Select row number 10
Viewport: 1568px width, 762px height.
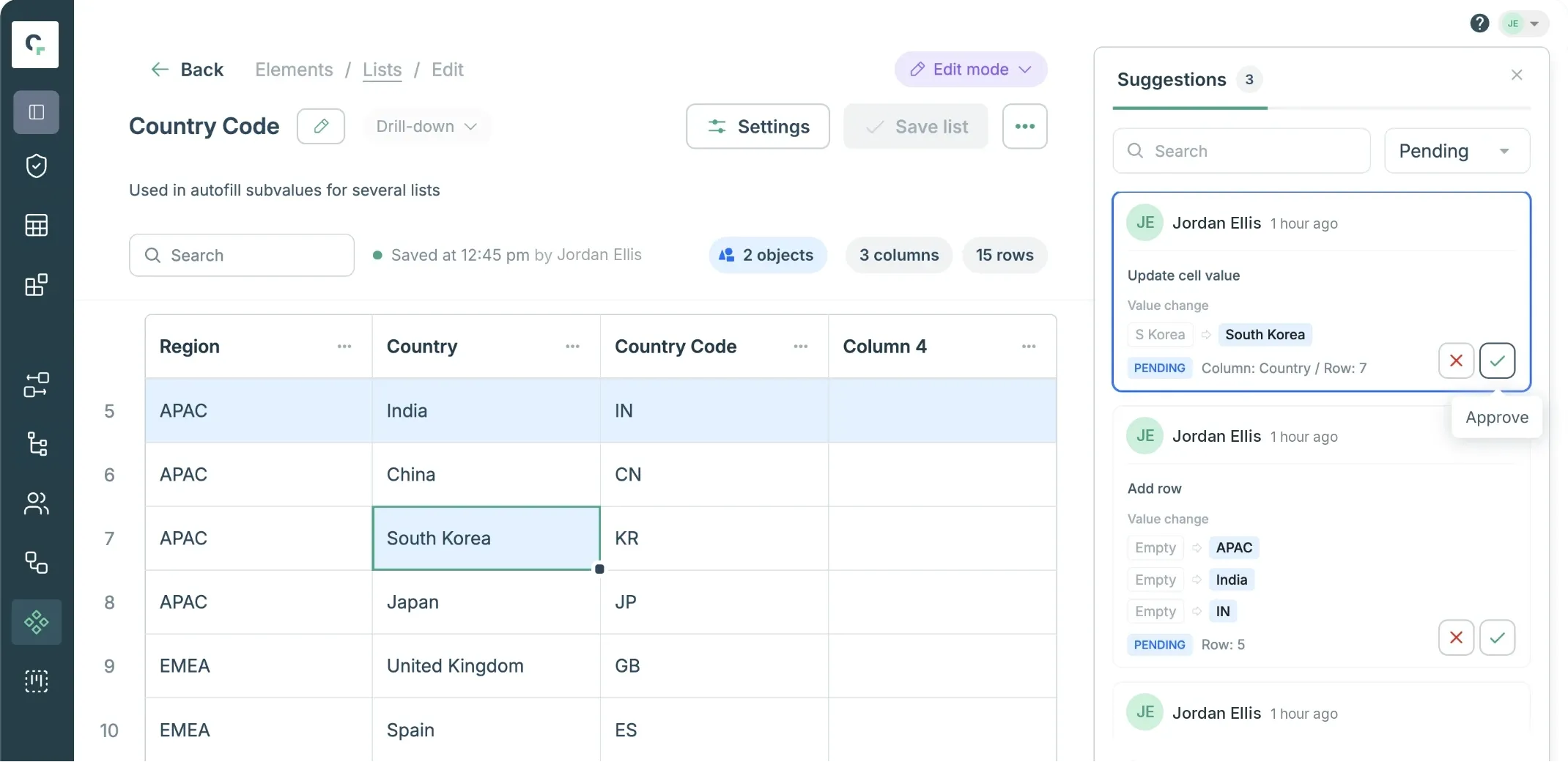tap(109, 730)
